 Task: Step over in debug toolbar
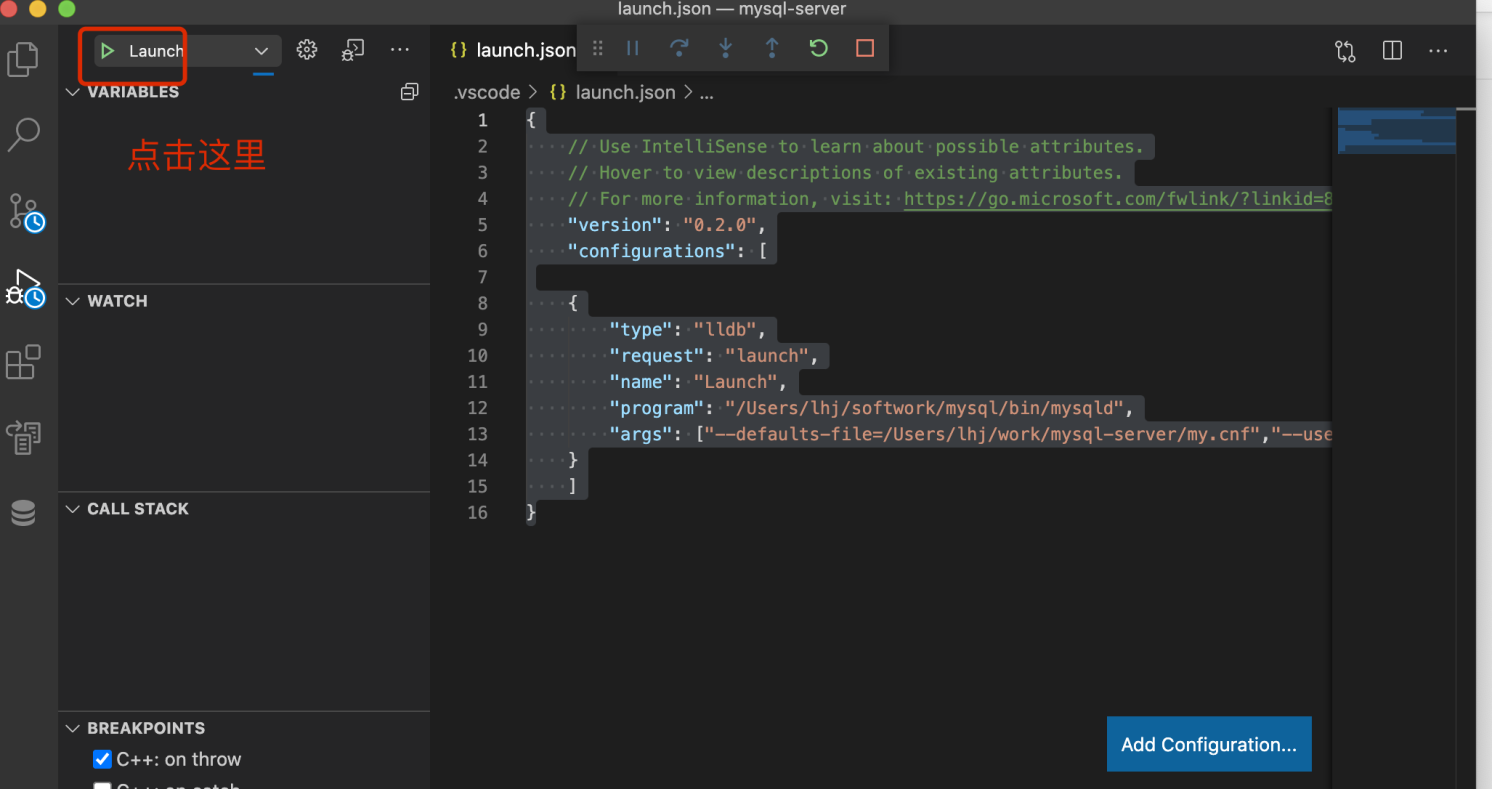click(x=679, y=48)
